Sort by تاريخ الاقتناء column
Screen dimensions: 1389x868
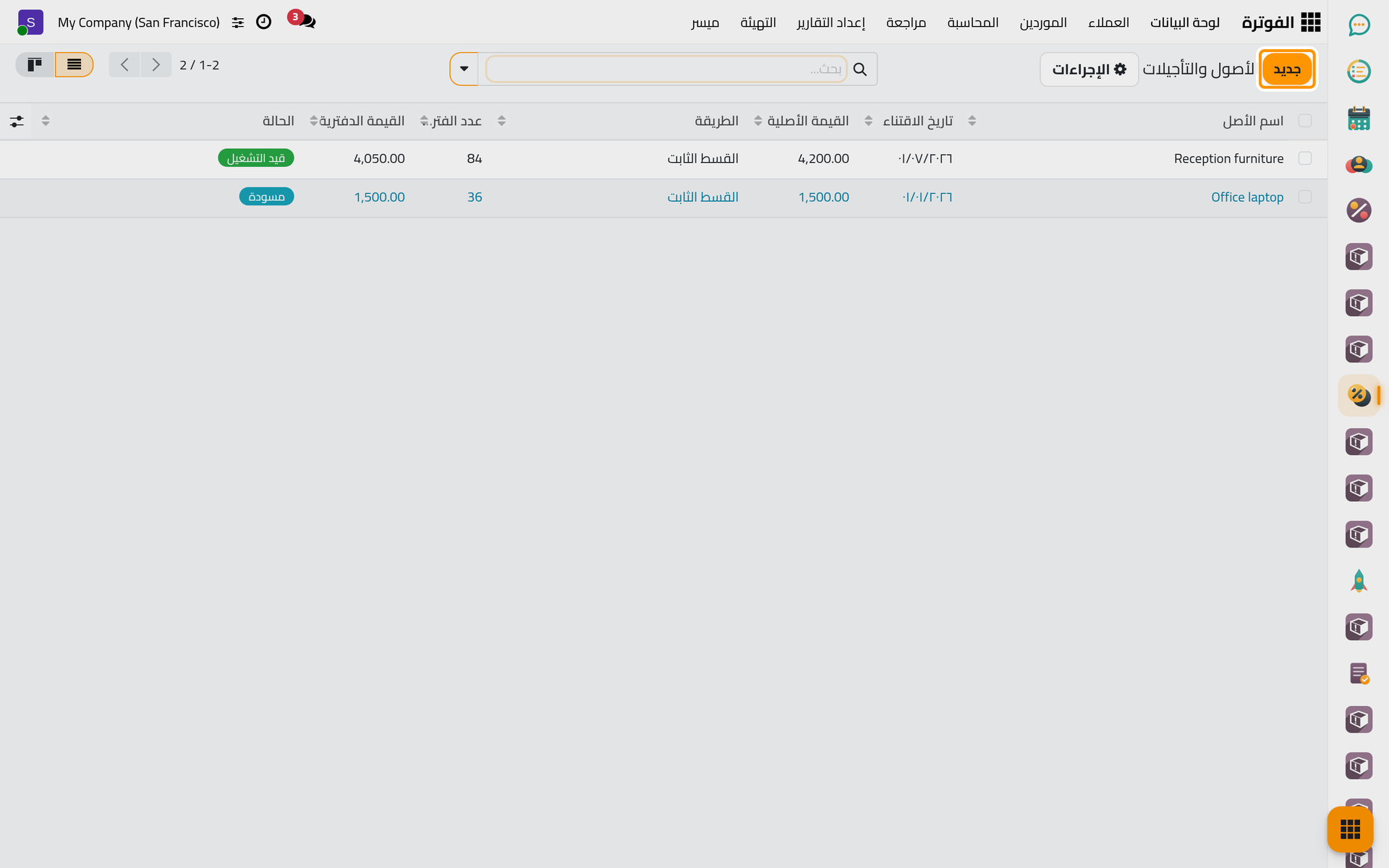pos(917,121)
